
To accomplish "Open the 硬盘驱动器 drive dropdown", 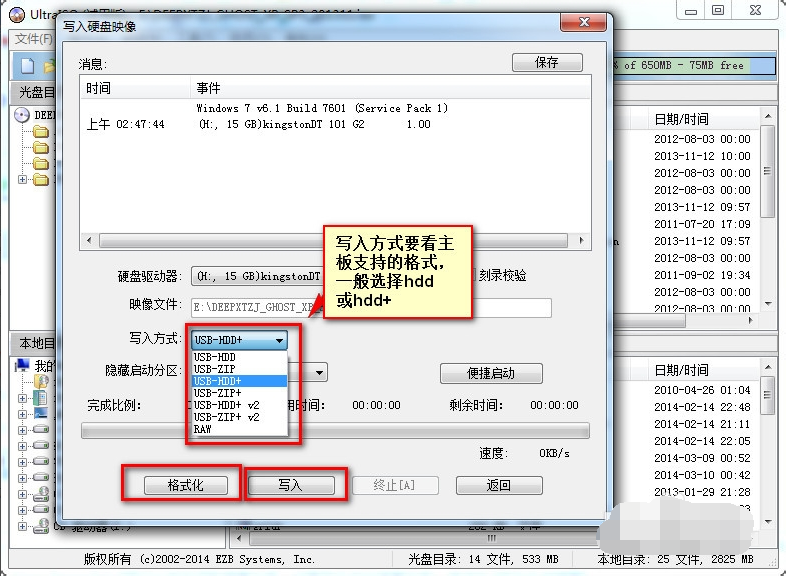I will pos(256,275).
